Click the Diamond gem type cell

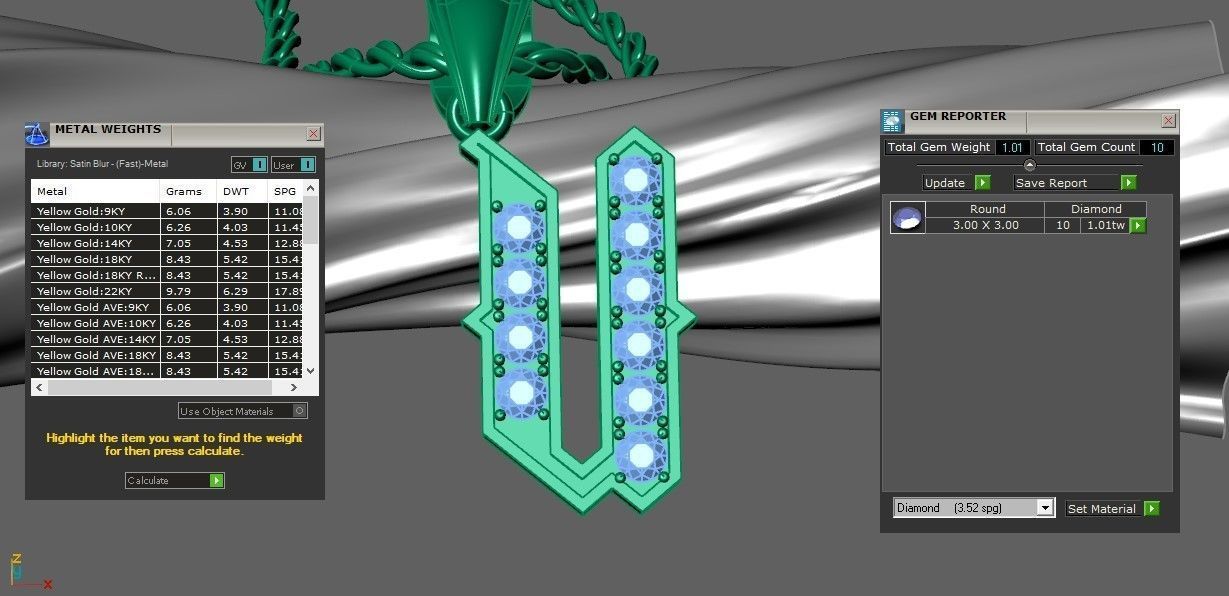(1096, 209)
